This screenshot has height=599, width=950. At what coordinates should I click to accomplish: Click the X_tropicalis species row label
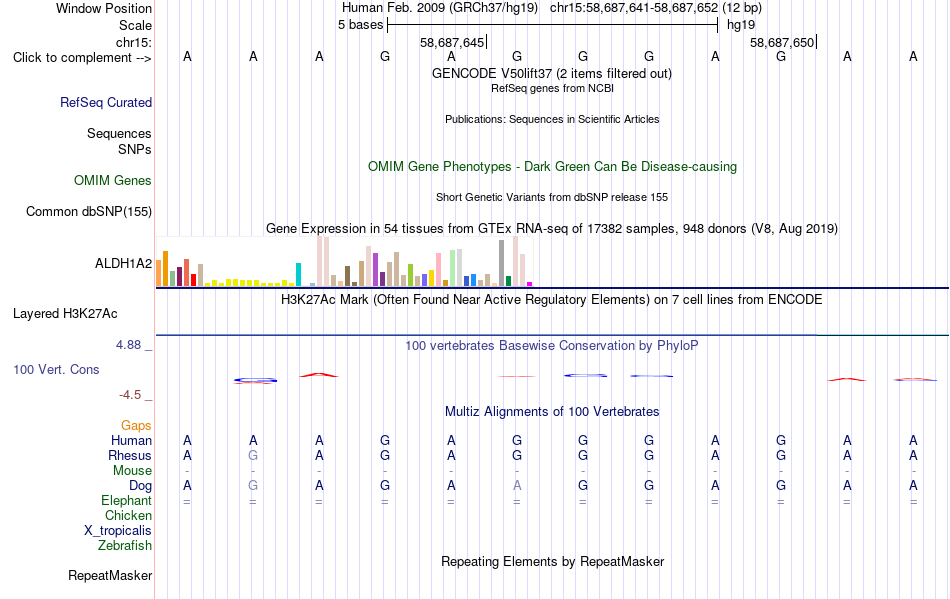click(118, 531)
